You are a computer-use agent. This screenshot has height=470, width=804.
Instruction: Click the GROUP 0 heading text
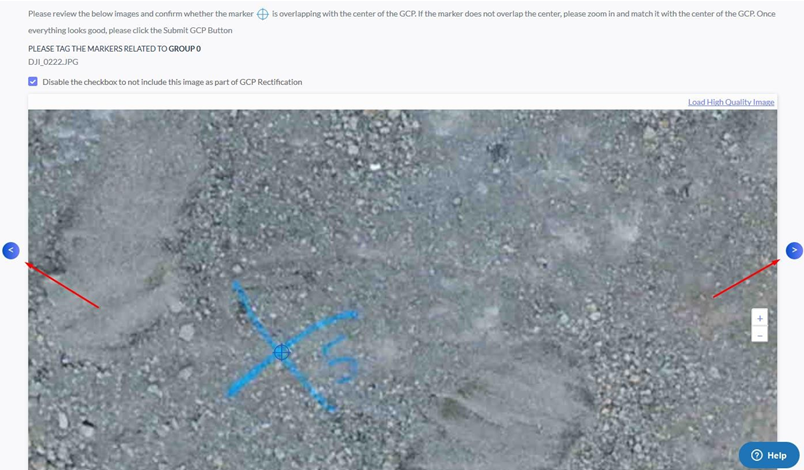pyautogui.click(x=185, y=49)
